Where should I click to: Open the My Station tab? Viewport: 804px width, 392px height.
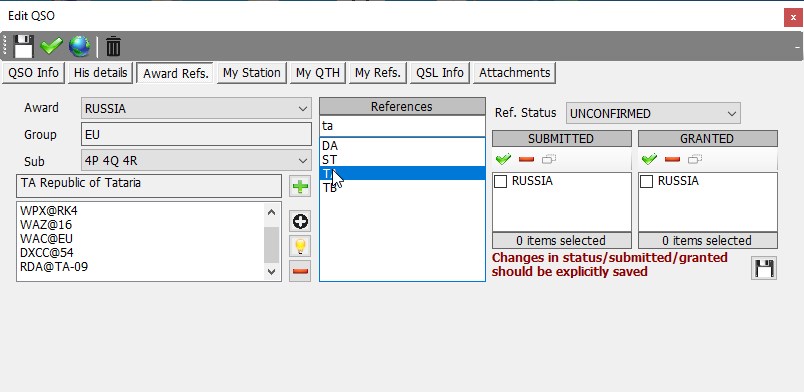tap(251, 73)
